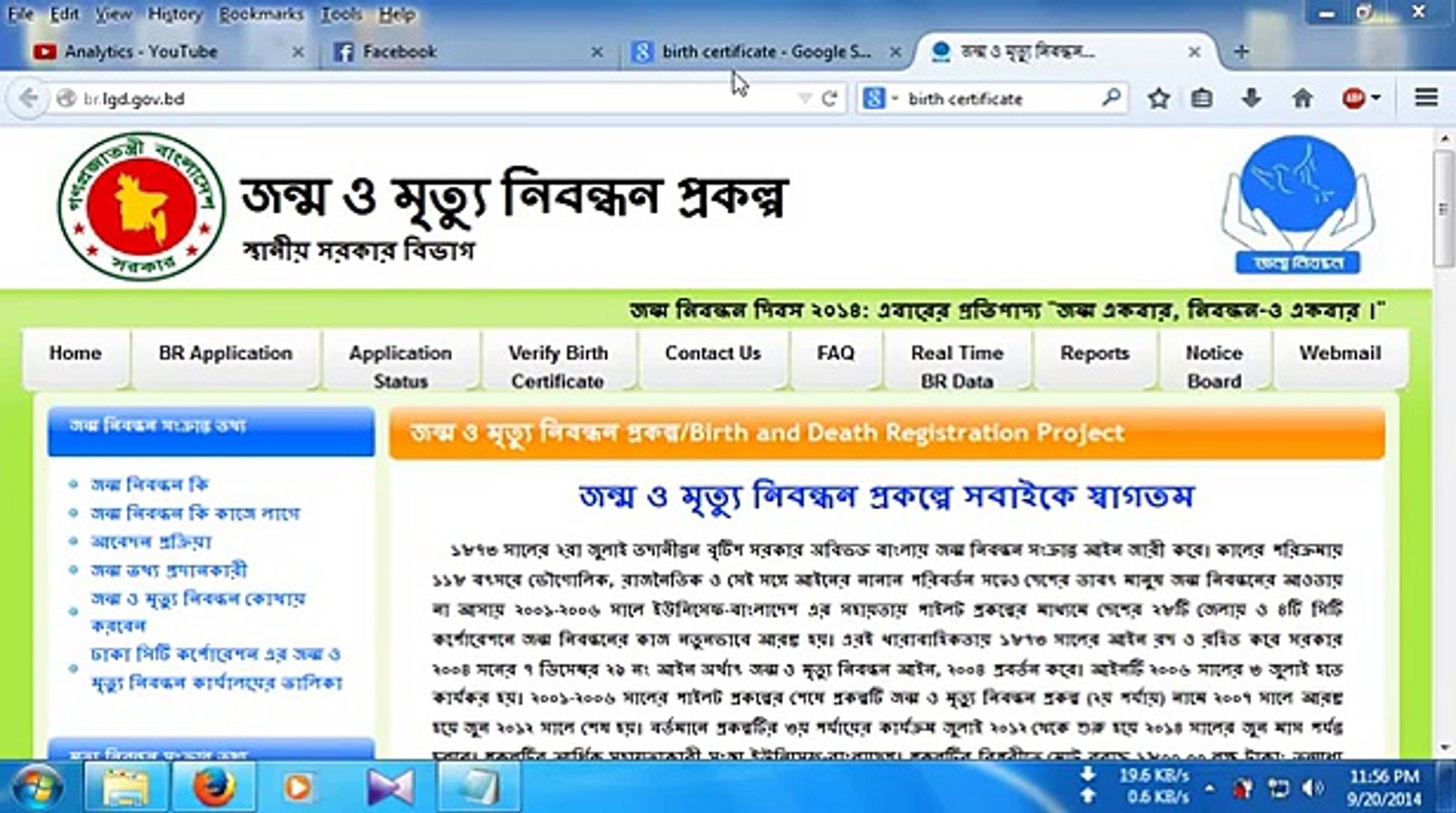Open the Bookmarks menu
1456x813 pixels.
pyautogui.click(x=261, y=14)
